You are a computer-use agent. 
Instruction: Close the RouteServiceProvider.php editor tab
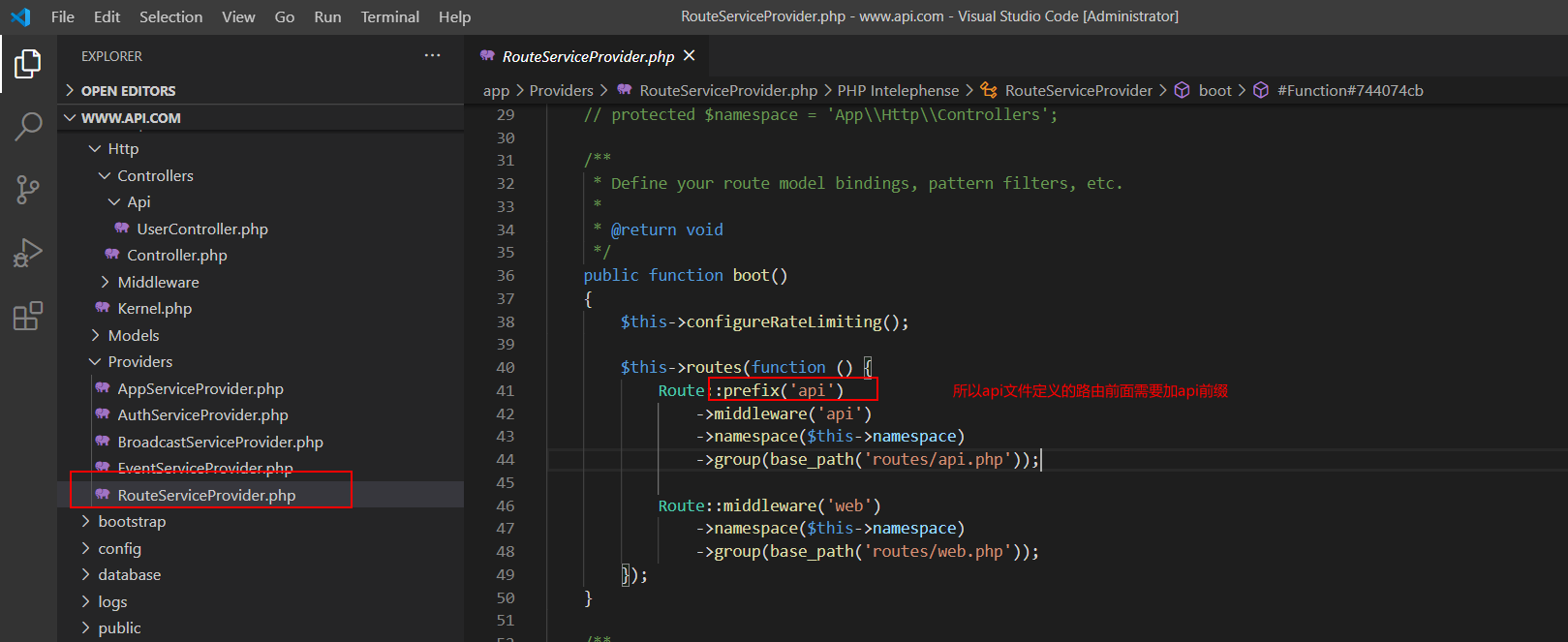(690, 56)
